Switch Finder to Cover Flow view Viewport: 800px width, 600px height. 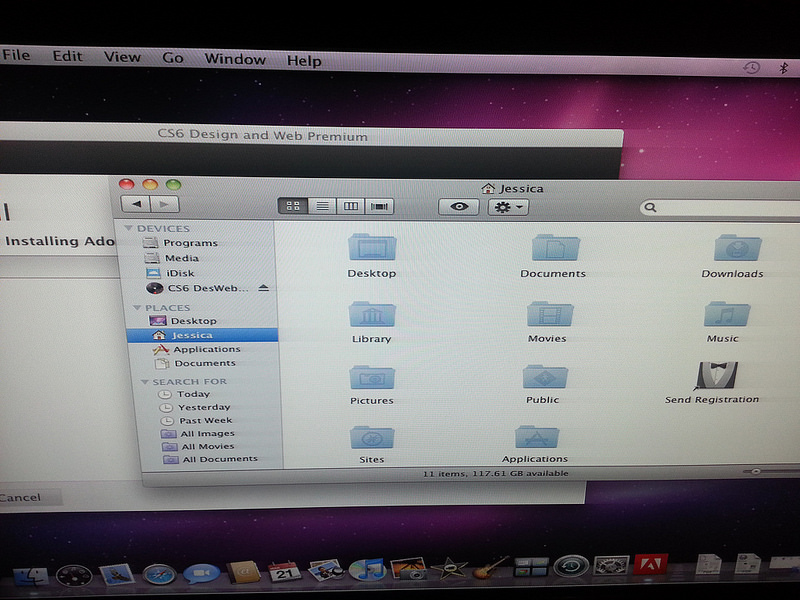[x=379, y=206]
